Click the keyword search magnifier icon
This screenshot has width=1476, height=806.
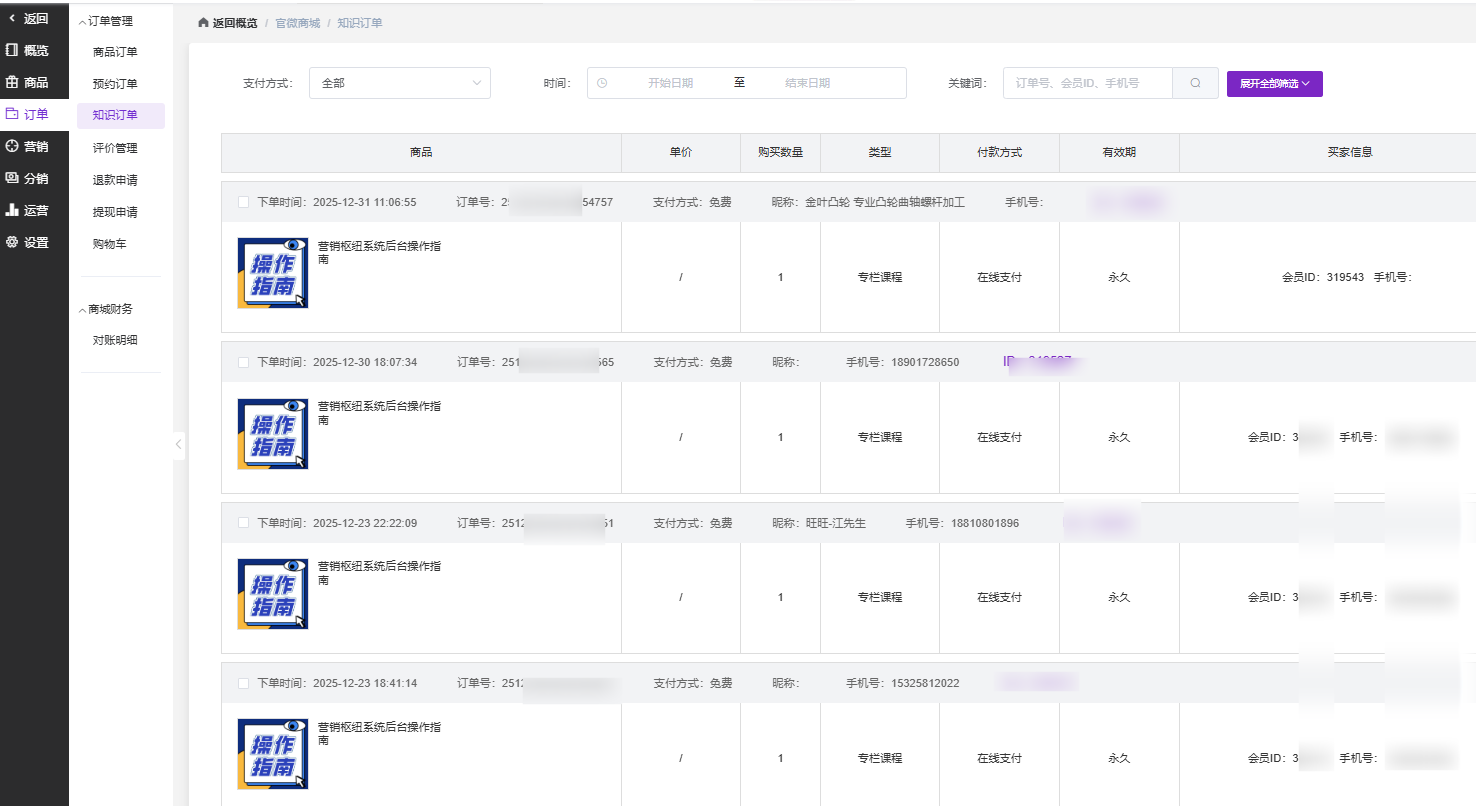[1195, 83]
